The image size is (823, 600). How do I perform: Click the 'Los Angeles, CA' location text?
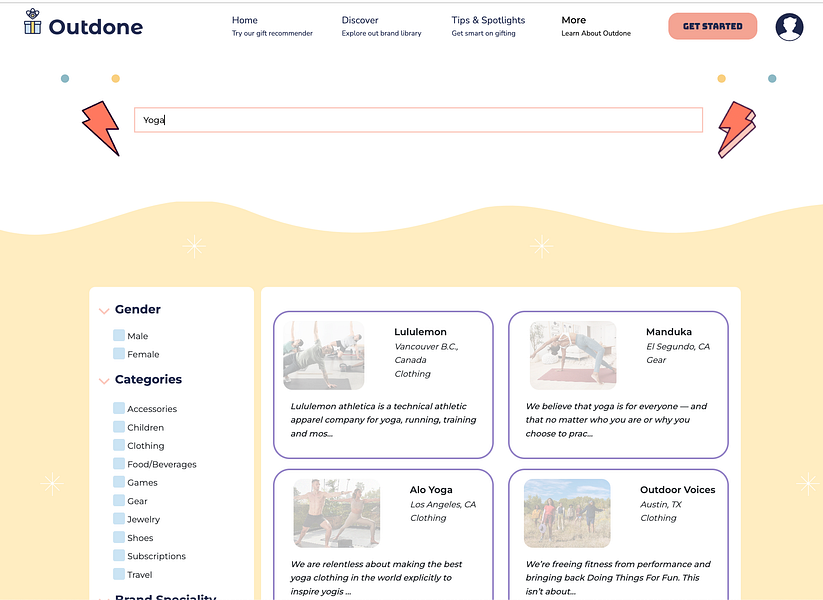coord(443,504)
